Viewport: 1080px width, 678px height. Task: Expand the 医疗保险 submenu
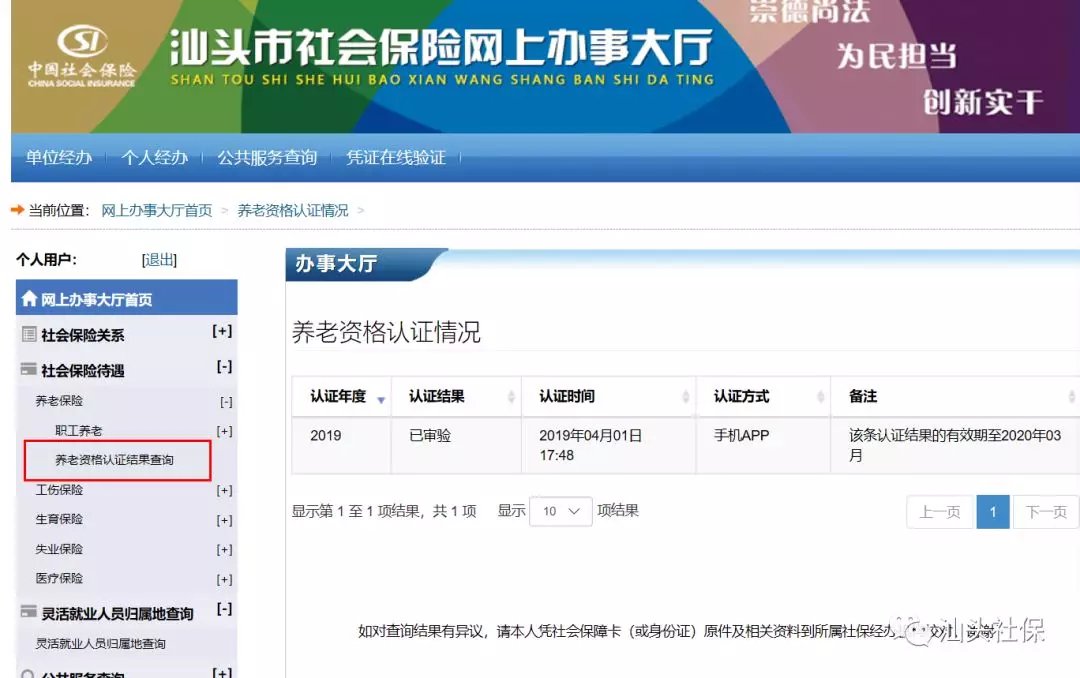(224, 579)
